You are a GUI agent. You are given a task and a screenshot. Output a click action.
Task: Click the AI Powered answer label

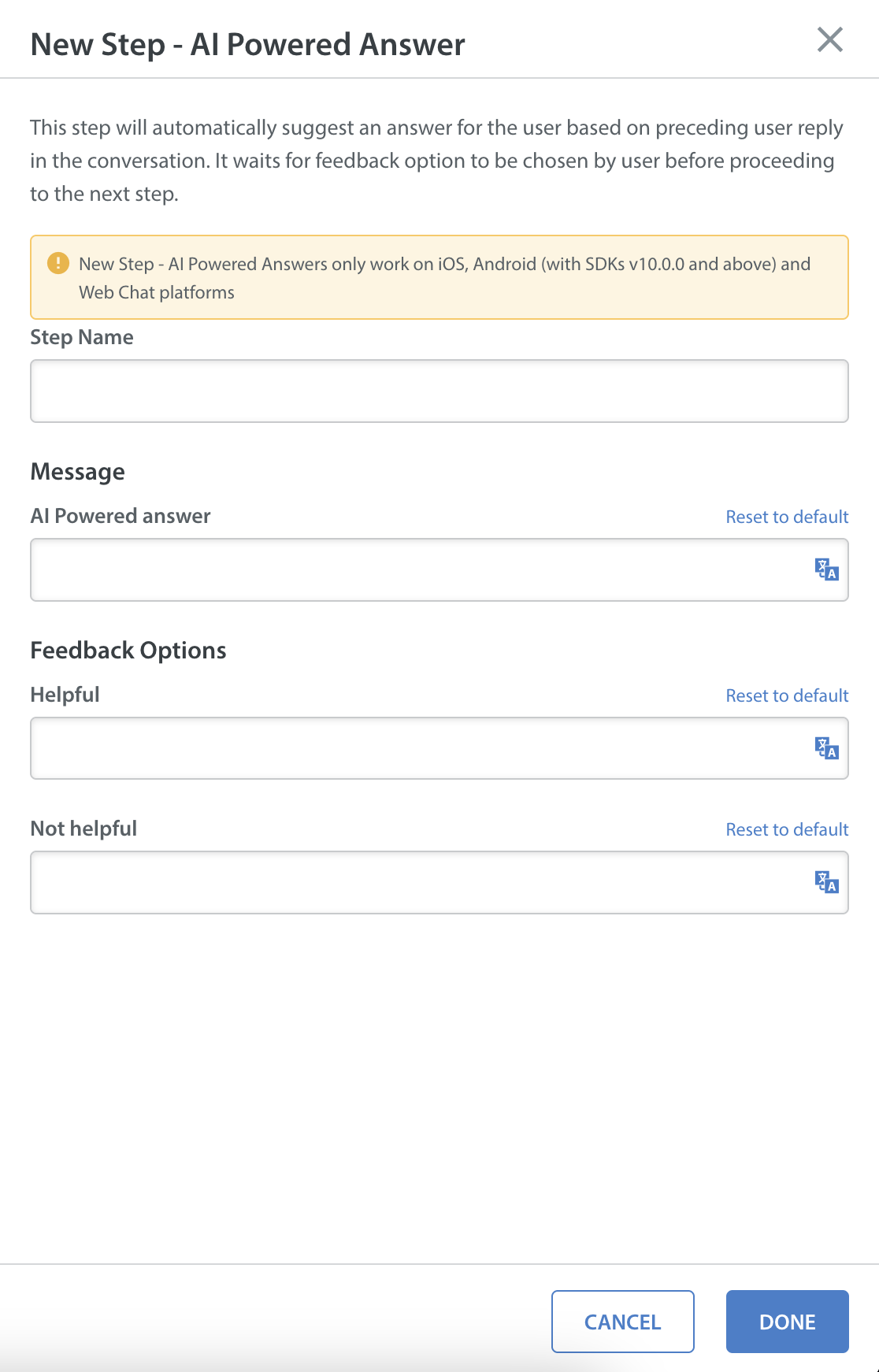(121, 516)
